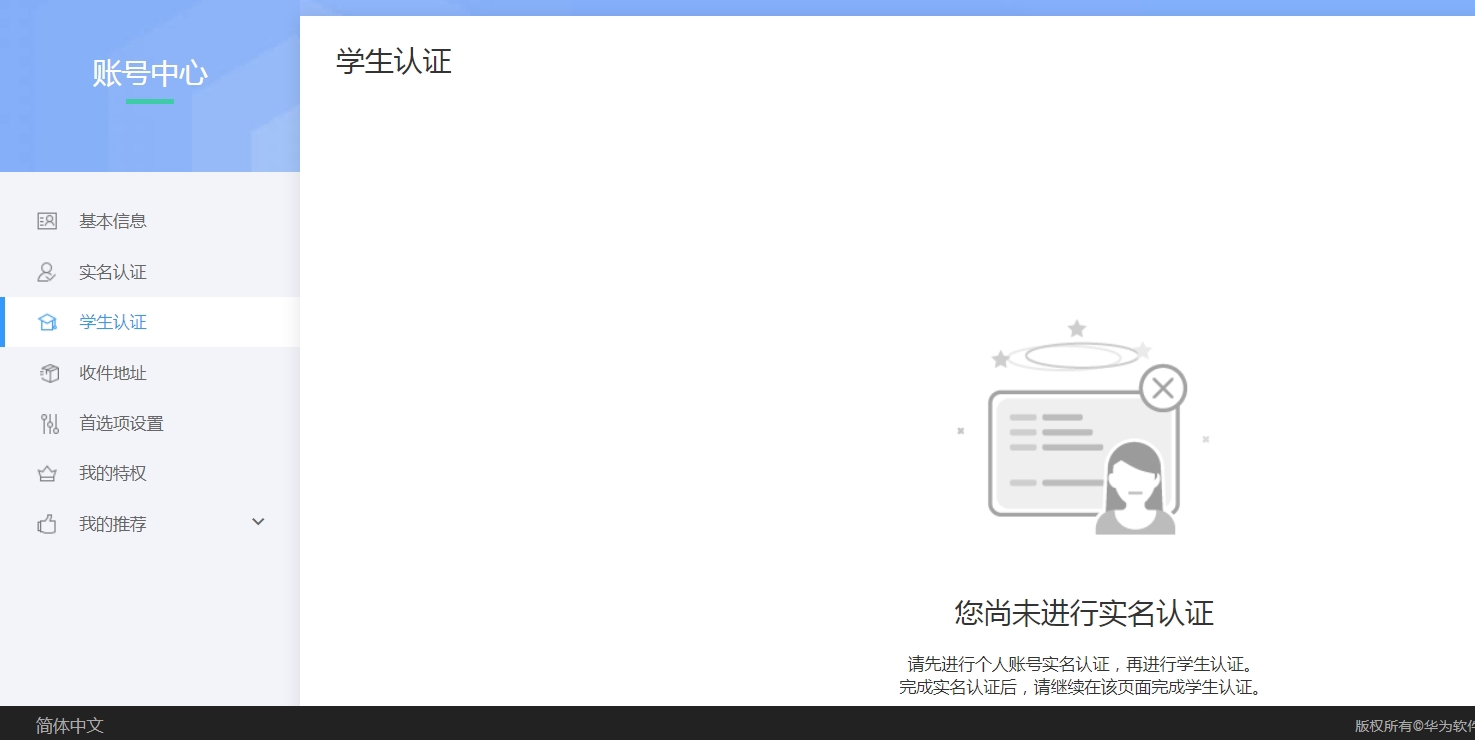This screenshot has width=1475, height=740.
Task: Click the 基本信息 ID card icon
Action: point(47,221)
